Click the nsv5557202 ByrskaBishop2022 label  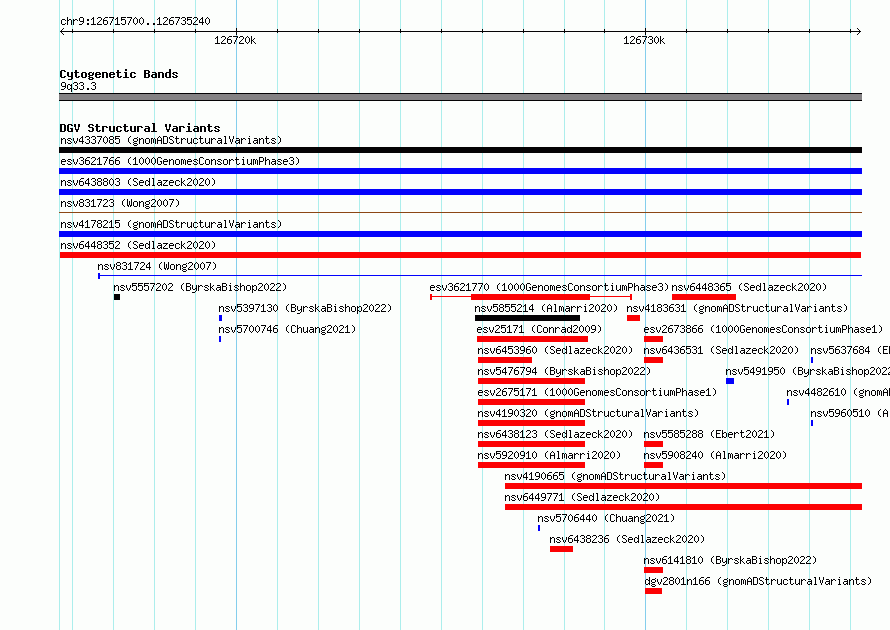[x=200, y=287]
